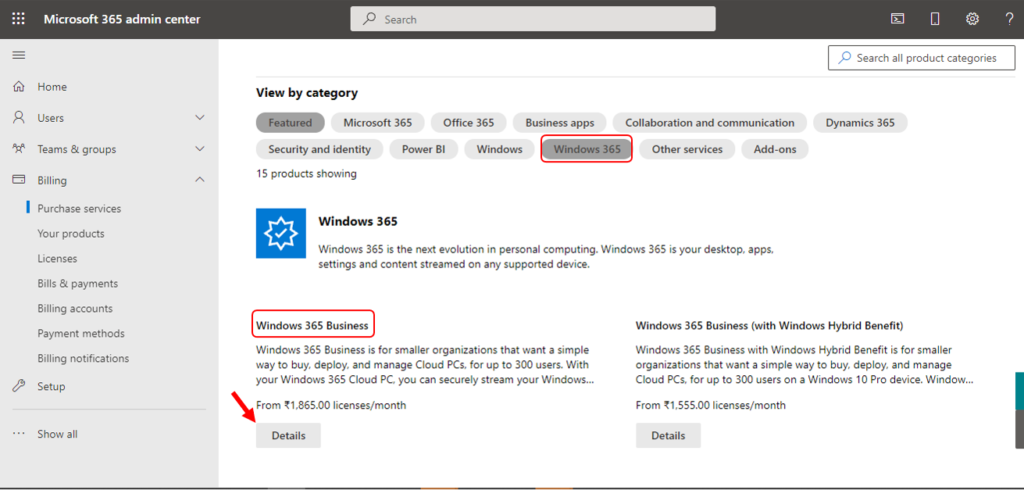
Task: Select the Add-ons category
Action: point(775,149)
